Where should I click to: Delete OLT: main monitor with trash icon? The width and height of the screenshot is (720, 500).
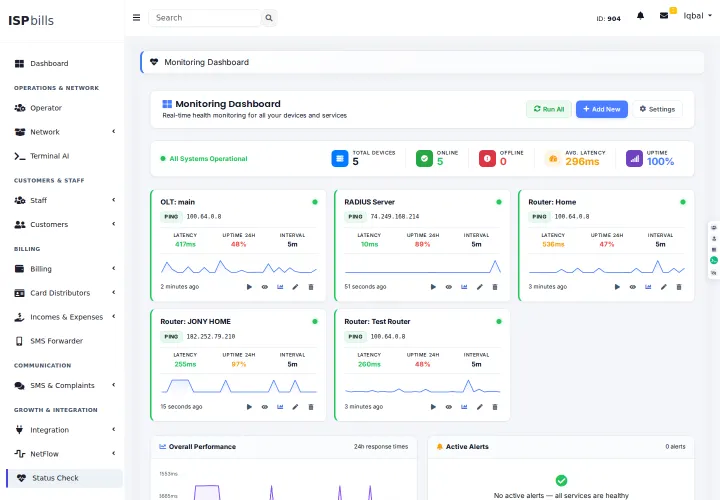311,287
